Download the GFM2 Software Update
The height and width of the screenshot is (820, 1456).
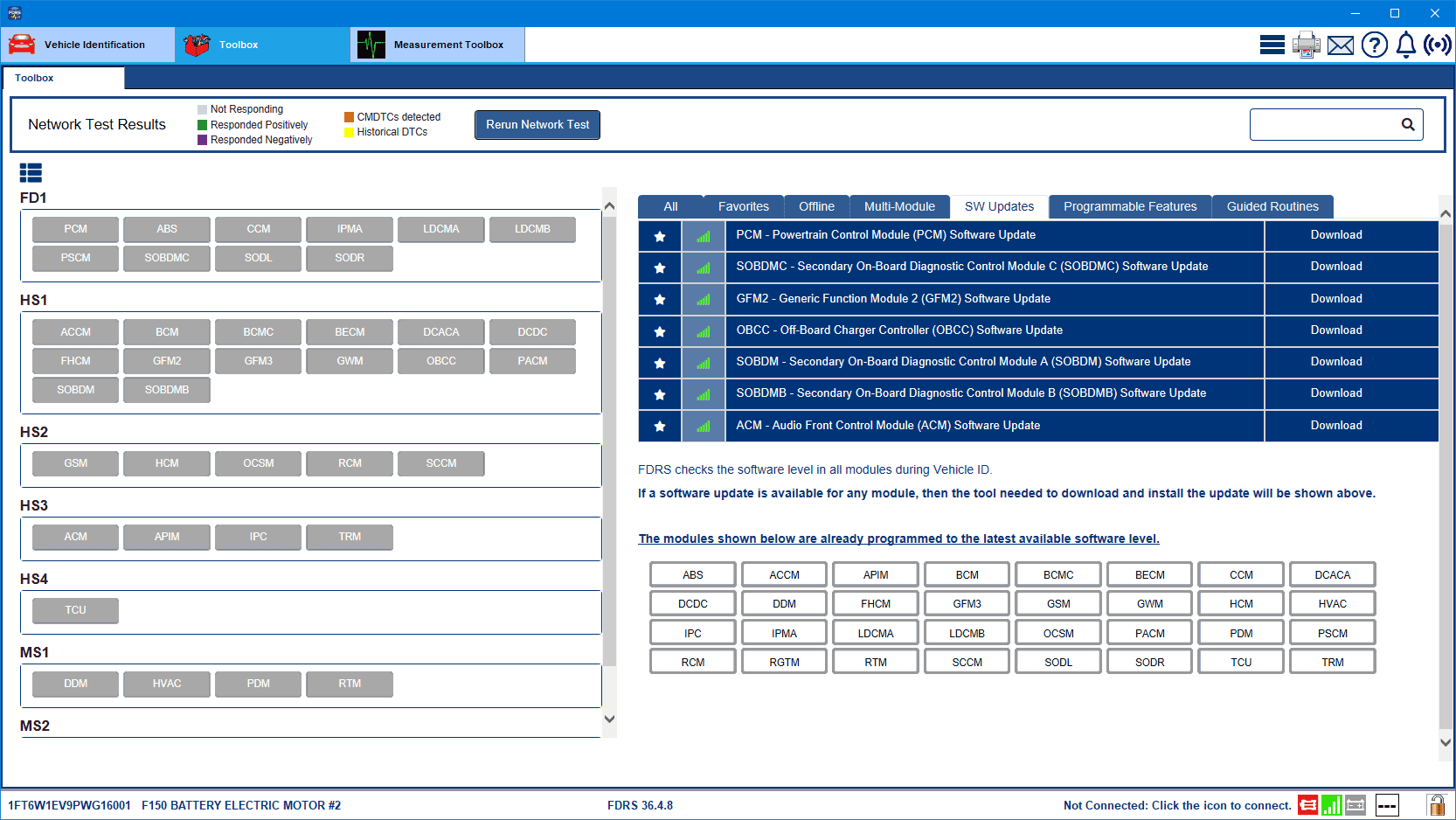point(1335,299)
